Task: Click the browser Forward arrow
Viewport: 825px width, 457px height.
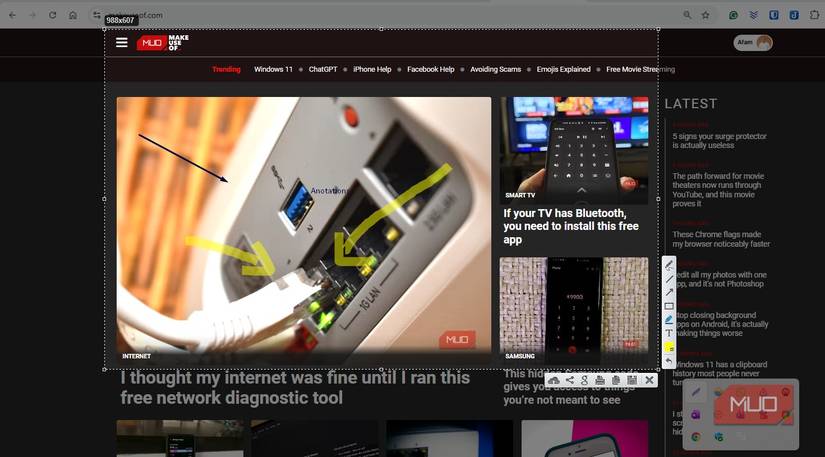Action: (x=33, y=15)
